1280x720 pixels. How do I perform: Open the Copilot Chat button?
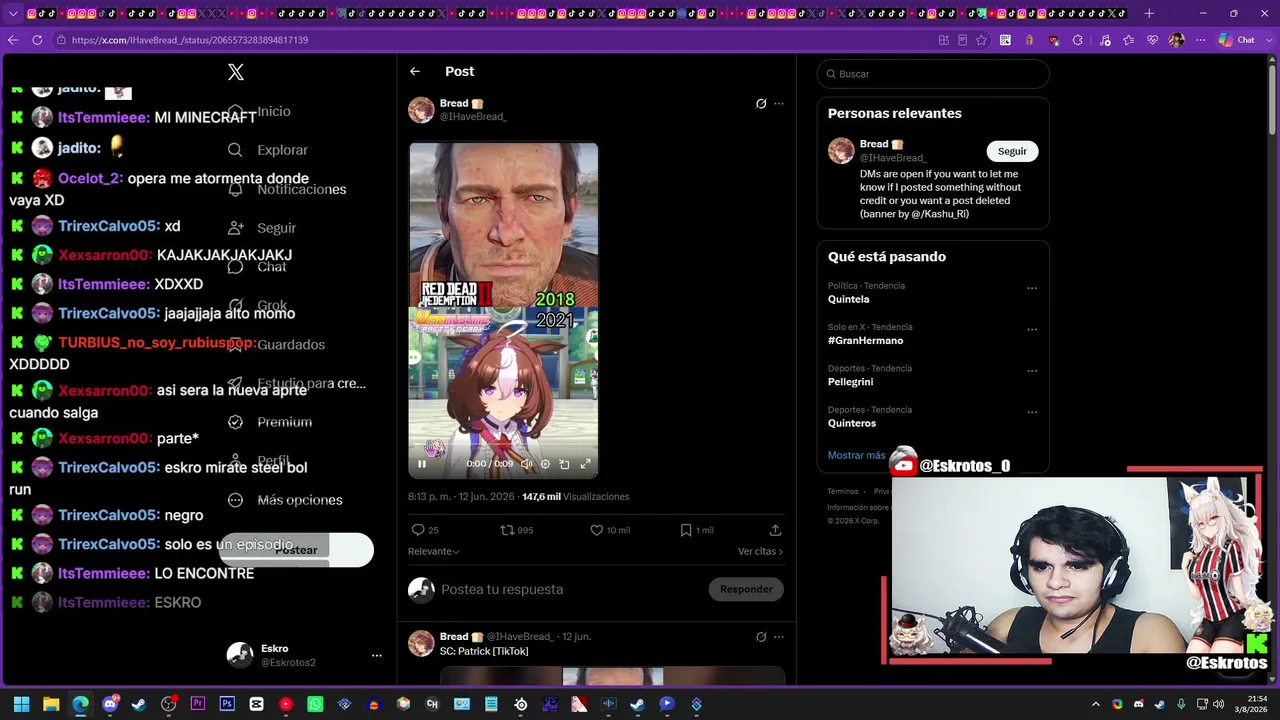(1236, 40)
